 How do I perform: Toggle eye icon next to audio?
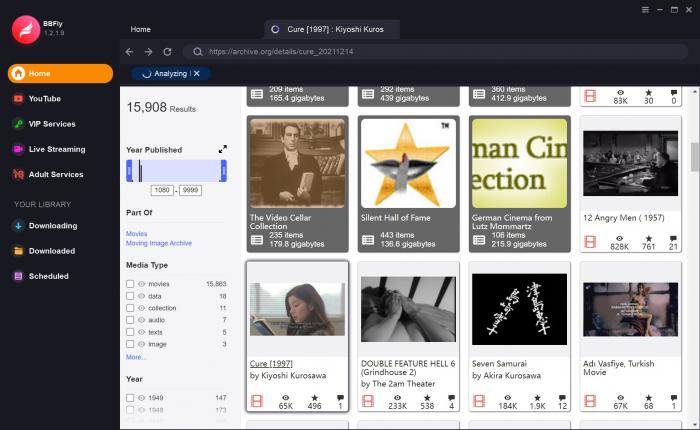(x=142, y=320)
